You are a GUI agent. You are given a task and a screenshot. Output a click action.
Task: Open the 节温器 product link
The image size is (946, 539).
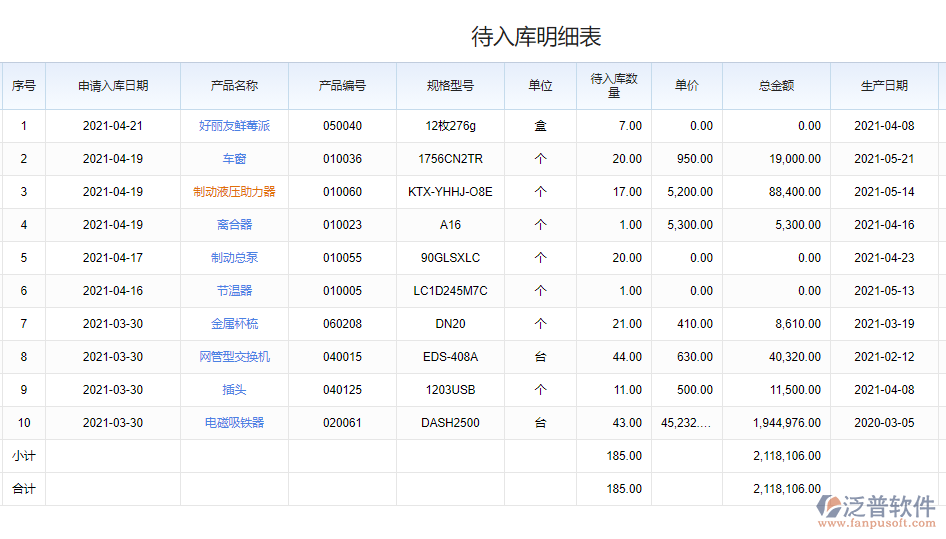click(x=234, y=291)
